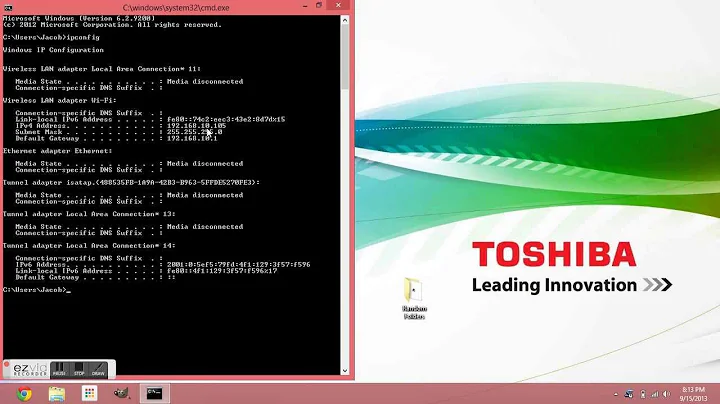Click the Wi-Fi Link-local IPv6 Address line
This screenshot has height=404, width=720.
(150, 119)
